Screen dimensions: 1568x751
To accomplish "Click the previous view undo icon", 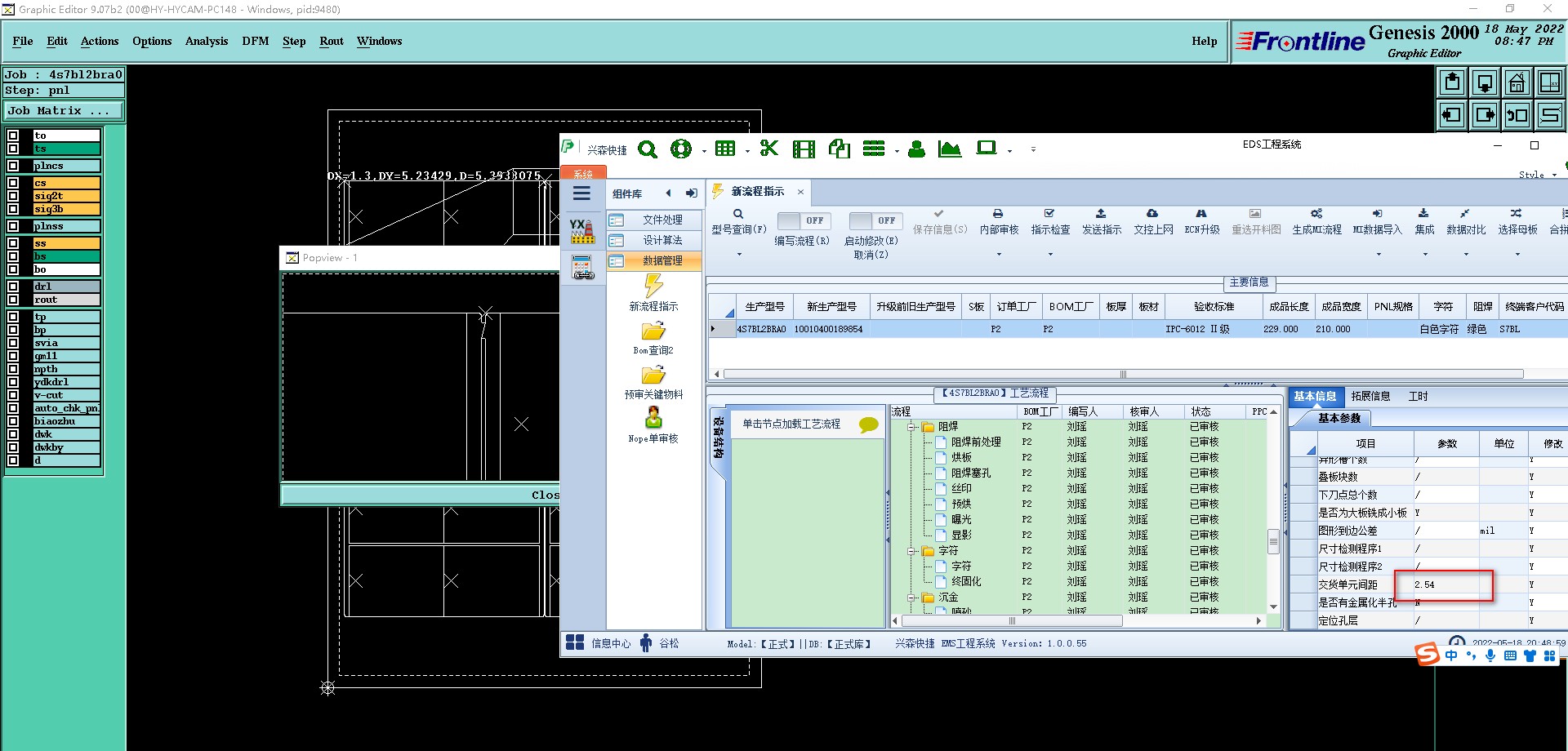I will pos(1517,115).
